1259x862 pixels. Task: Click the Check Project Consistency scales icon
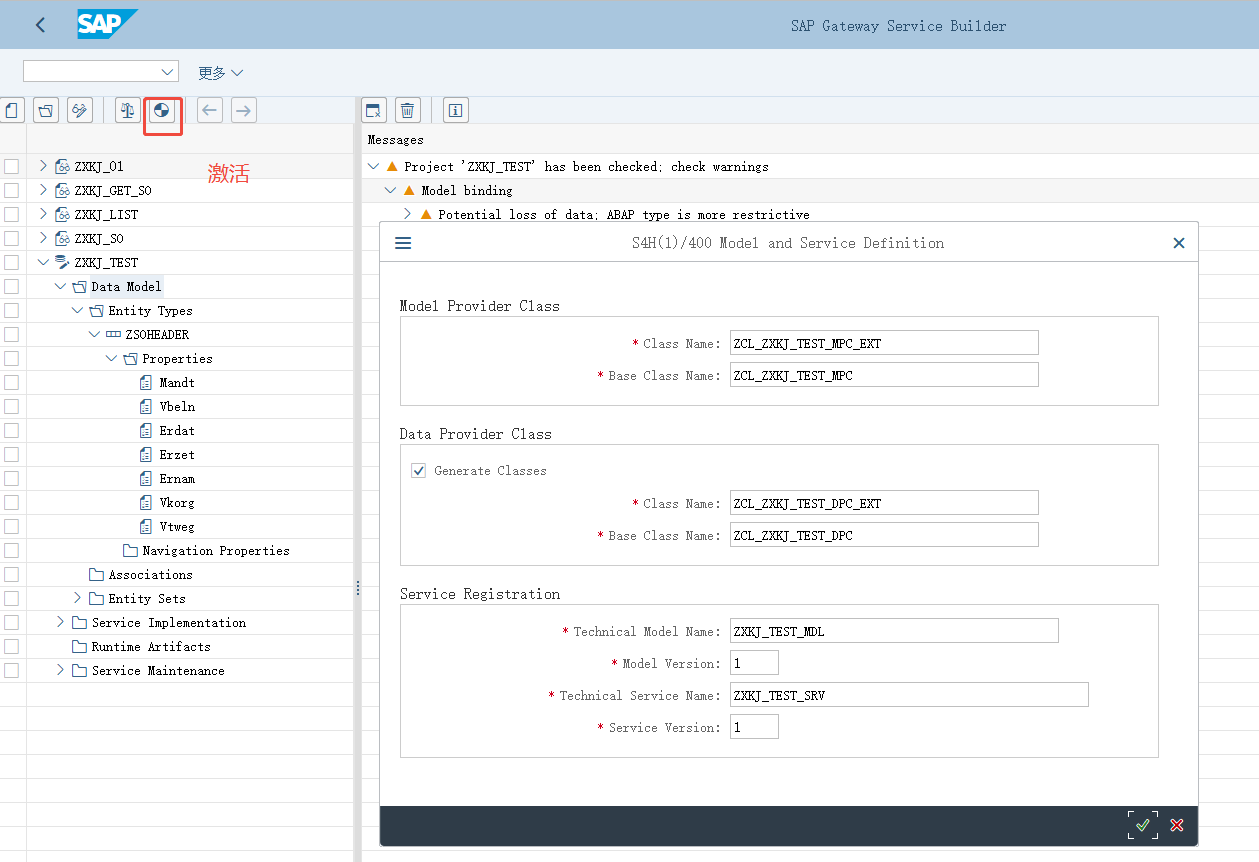(x=127, y=110)
